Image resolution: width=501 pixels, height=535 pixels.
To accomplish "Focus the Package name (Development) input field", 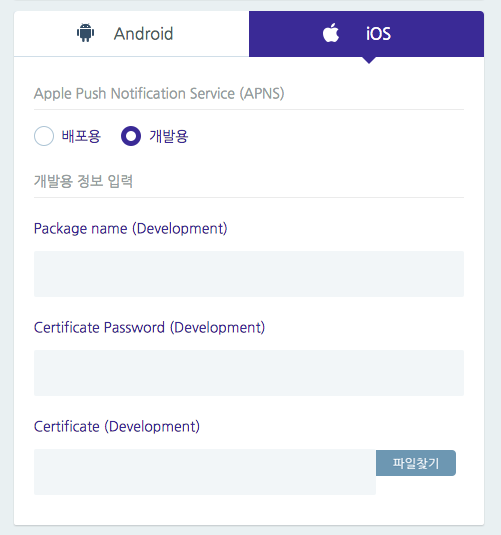I will pos(249,274).
